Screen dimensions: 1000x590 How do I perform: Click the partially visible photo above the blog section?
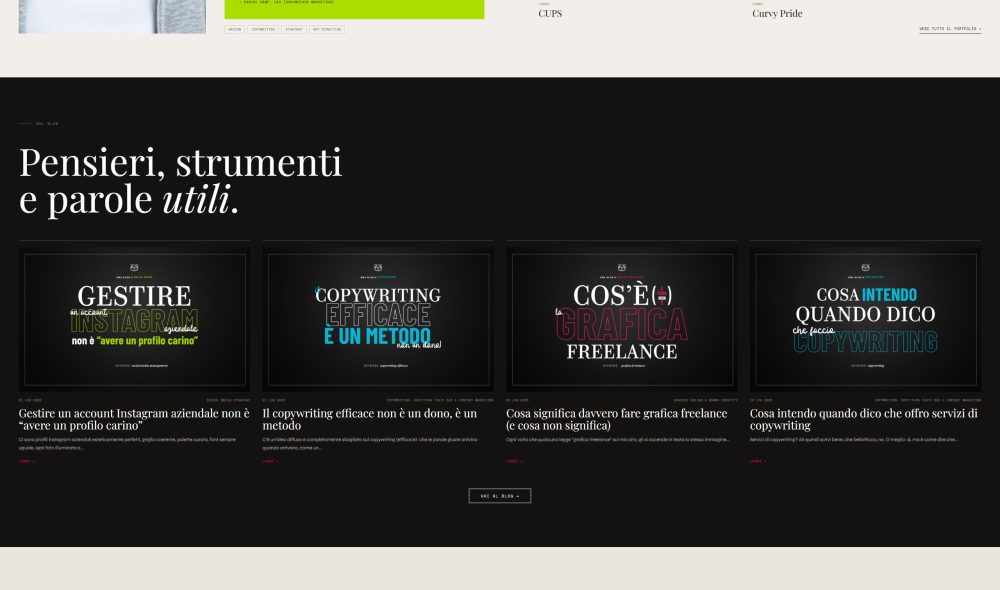click(x=112, y=17)
